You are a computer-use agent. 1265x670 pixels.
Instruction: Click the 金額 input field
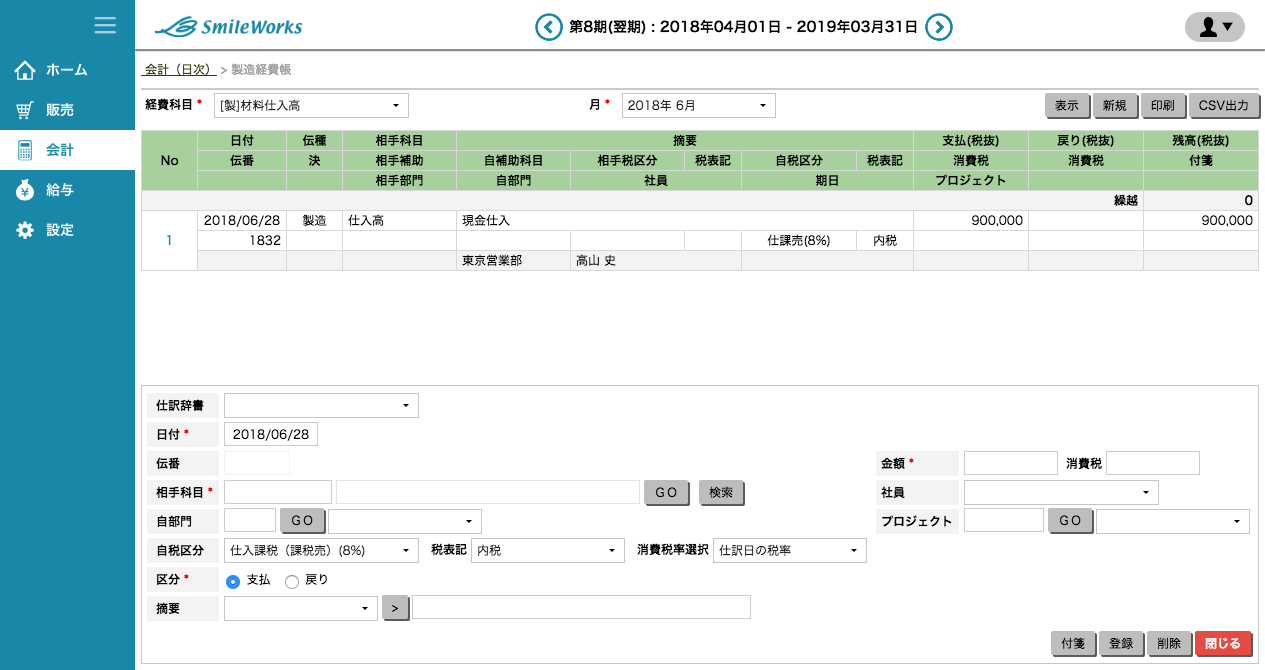[1011, 463]
